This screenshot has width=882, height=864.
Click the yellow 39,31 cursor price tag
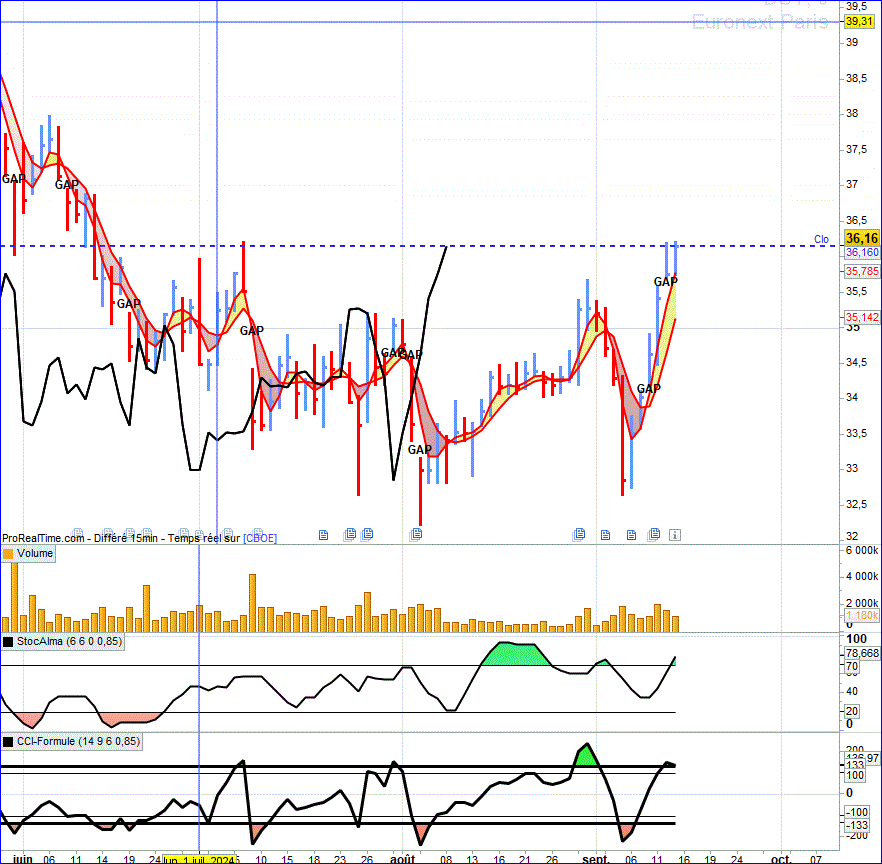point(860,22)
